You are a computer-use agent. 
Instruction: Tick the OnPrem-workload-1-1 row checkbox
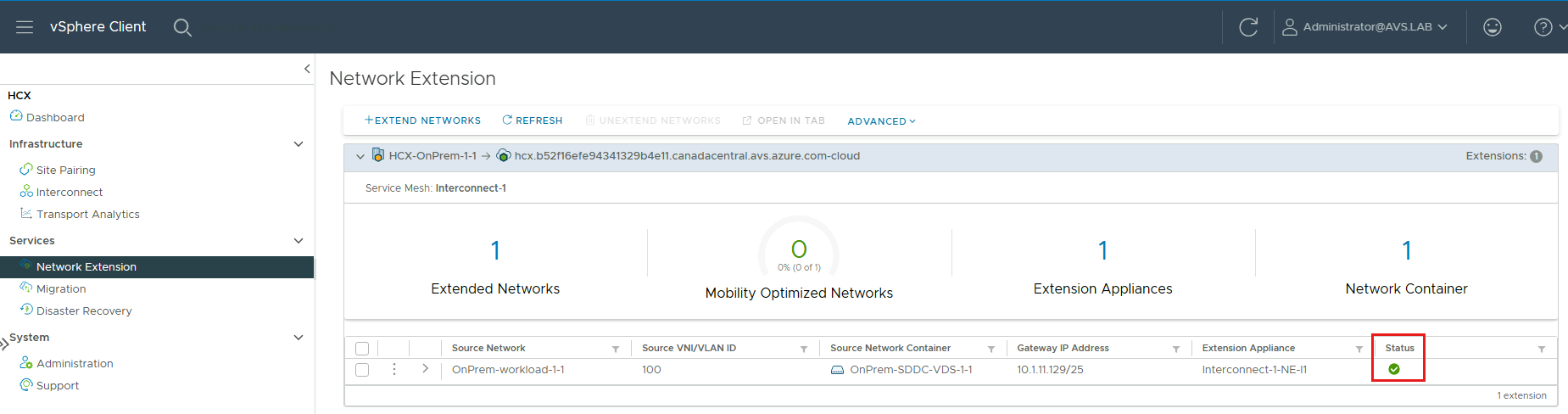[362, 370]
